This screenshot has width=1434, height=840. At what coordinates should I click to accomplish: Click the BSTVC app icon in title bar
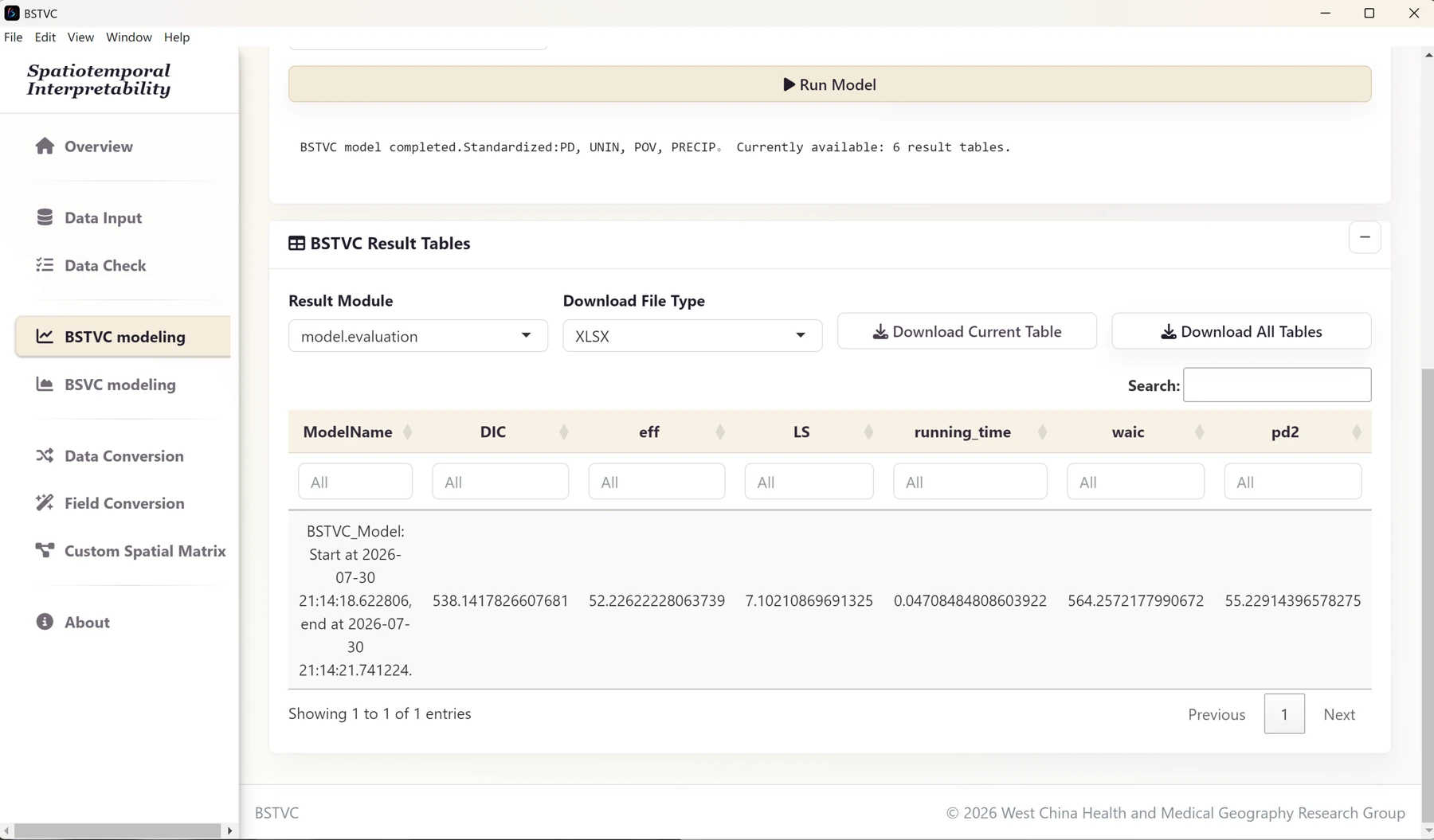[12, 13]
